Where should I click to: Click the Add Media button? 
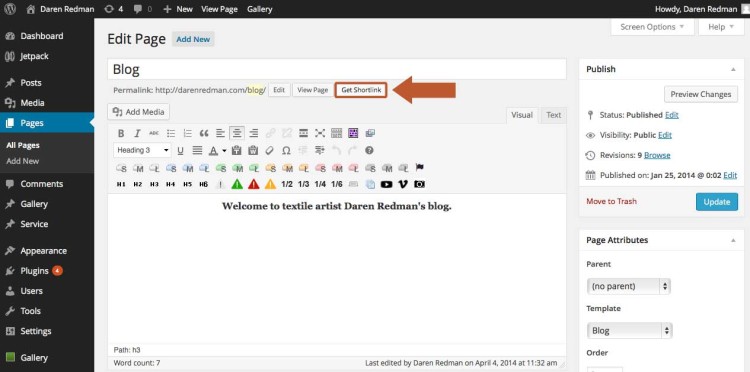[x=139, y=112]
